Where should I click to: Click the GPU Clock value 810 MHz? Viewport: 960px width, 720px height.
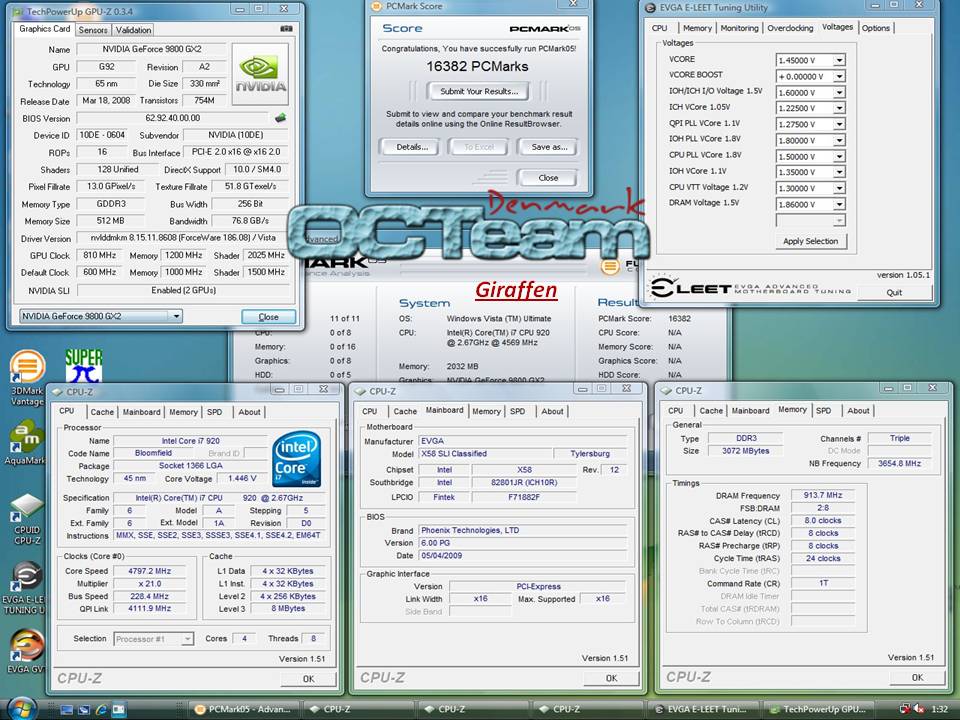[x=99, y=255]
